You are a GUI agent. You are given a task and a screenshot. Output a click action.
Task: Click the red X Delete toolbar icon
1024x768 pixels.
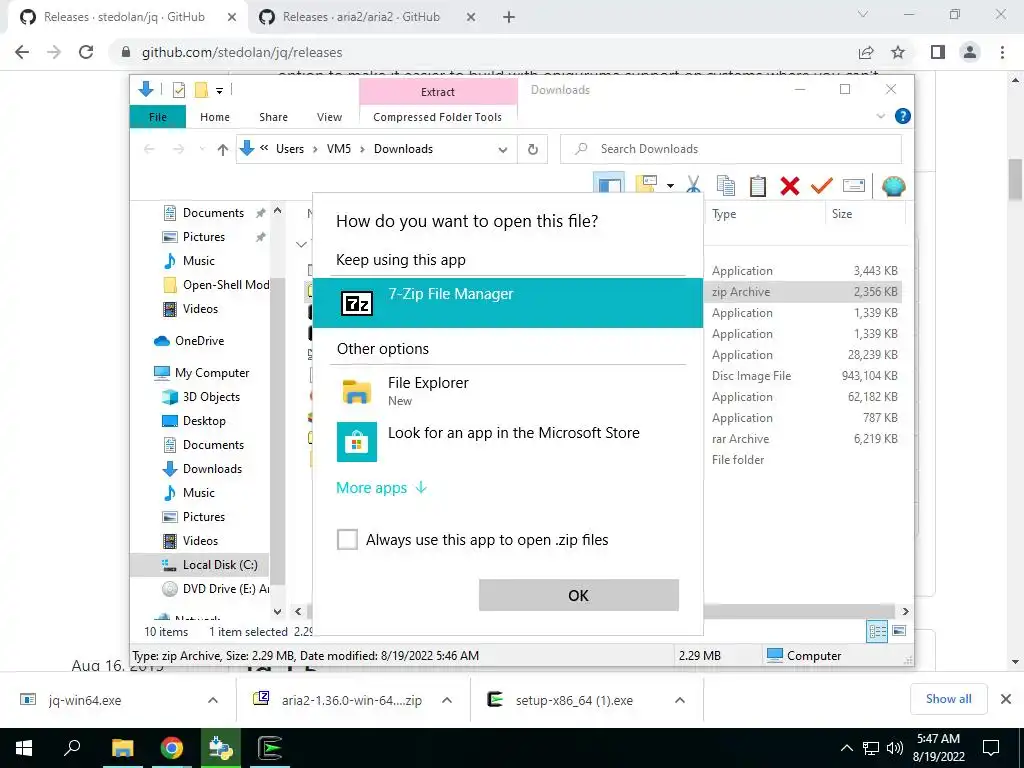(x=790, y=185)
